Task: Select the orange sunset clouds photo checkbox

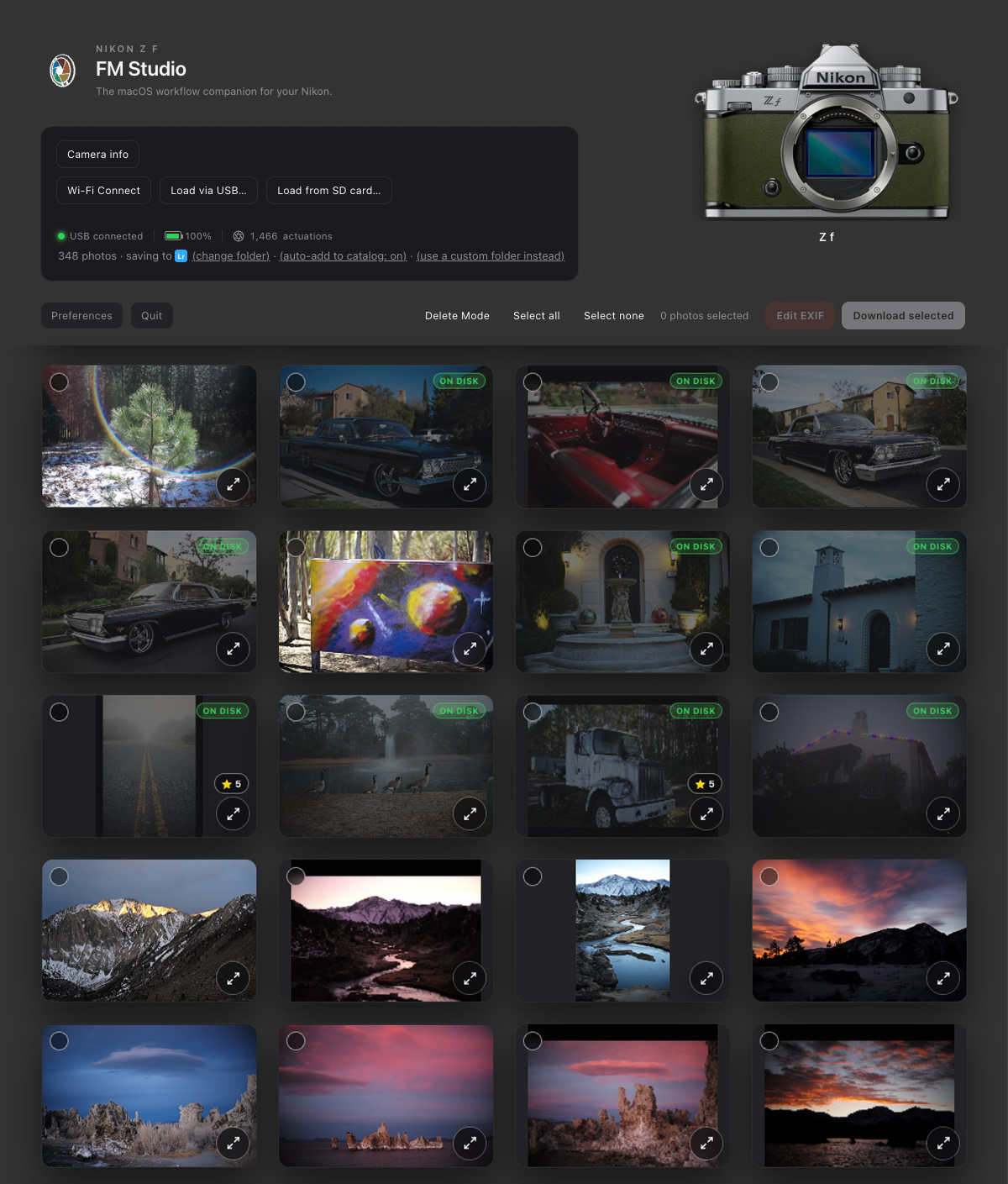Action: [x=769, y=876]
